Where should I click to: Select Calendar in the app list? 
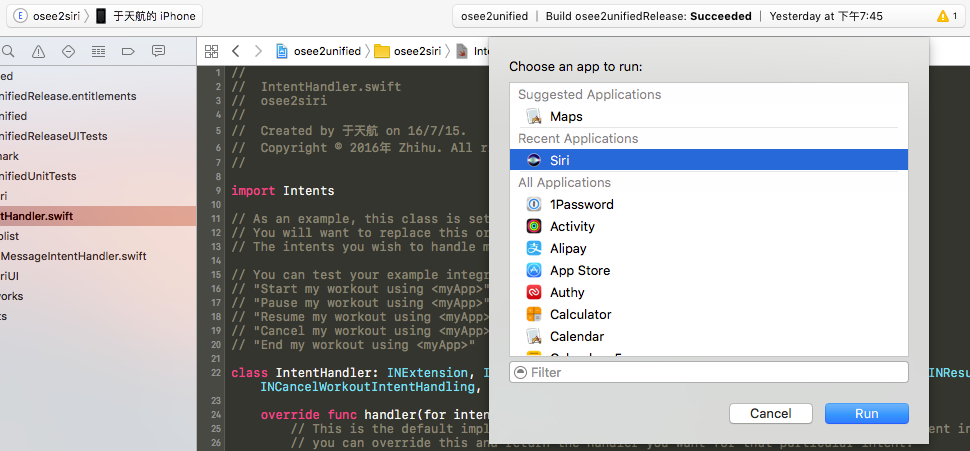click(x=709, y=337)
